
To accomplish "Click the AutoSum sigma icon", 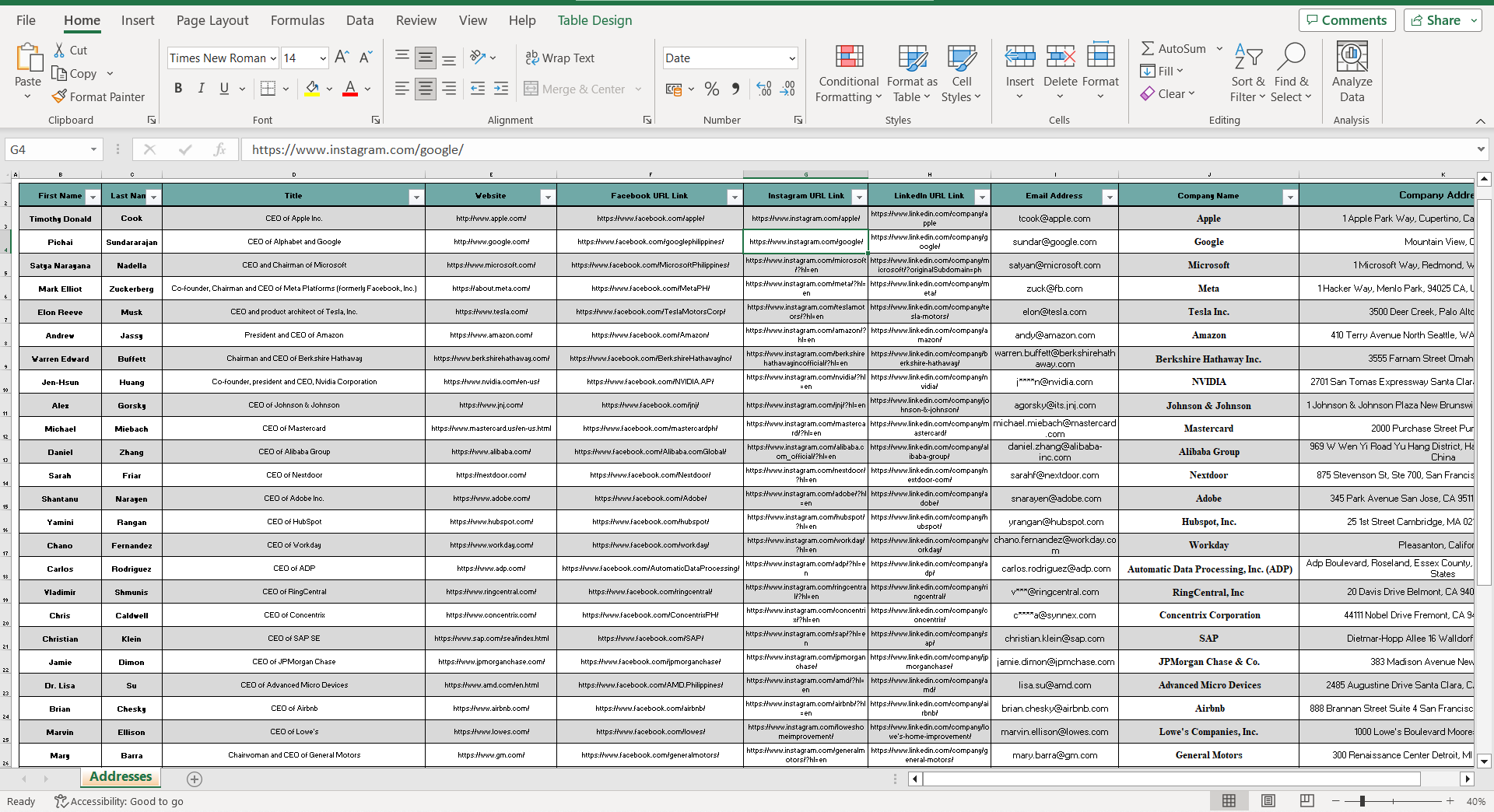I will coord(1147,48).
